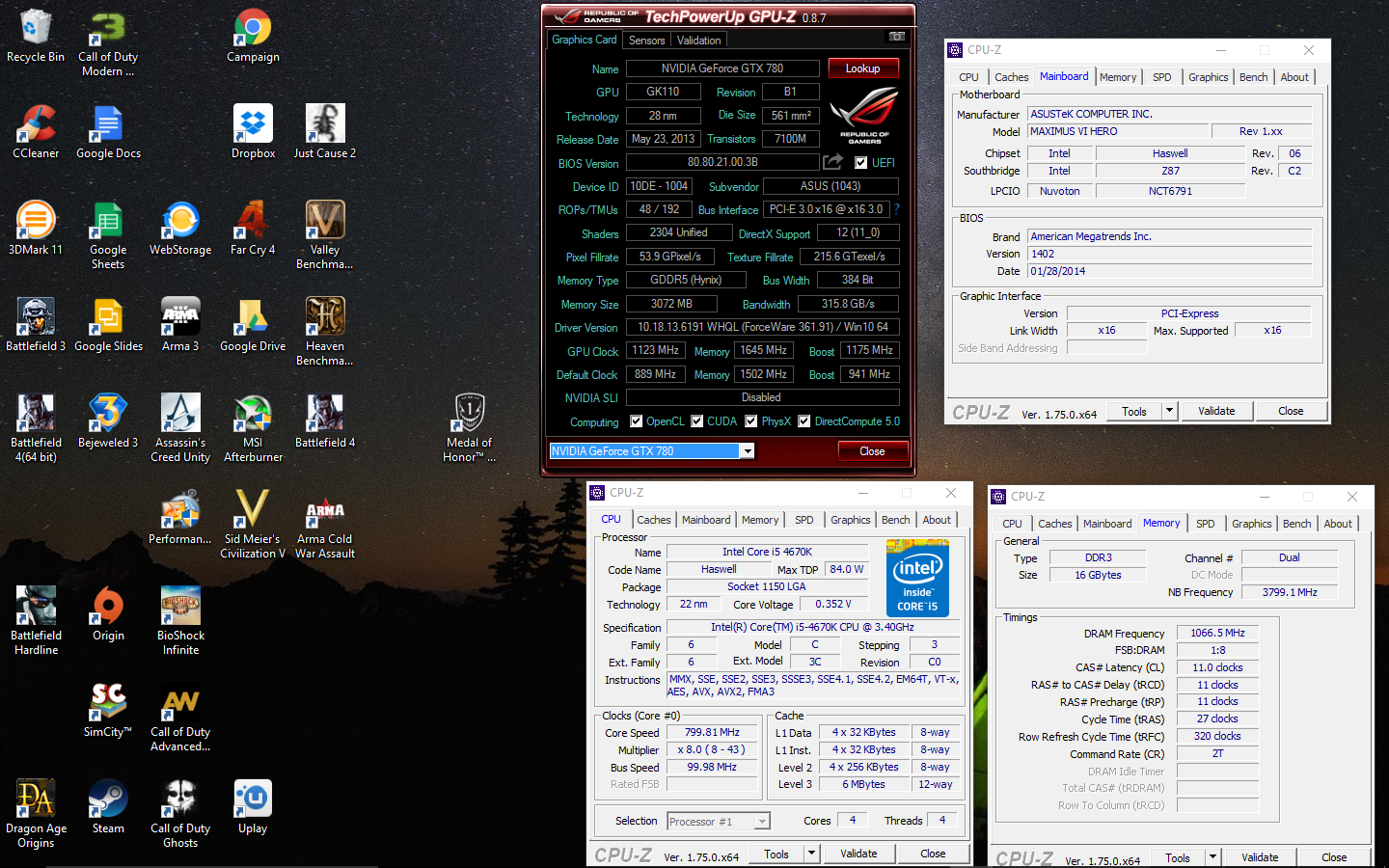
Task: Expand Tools dropdown in Memory CPU-Z window
Action: click(x=1213, y=857)
